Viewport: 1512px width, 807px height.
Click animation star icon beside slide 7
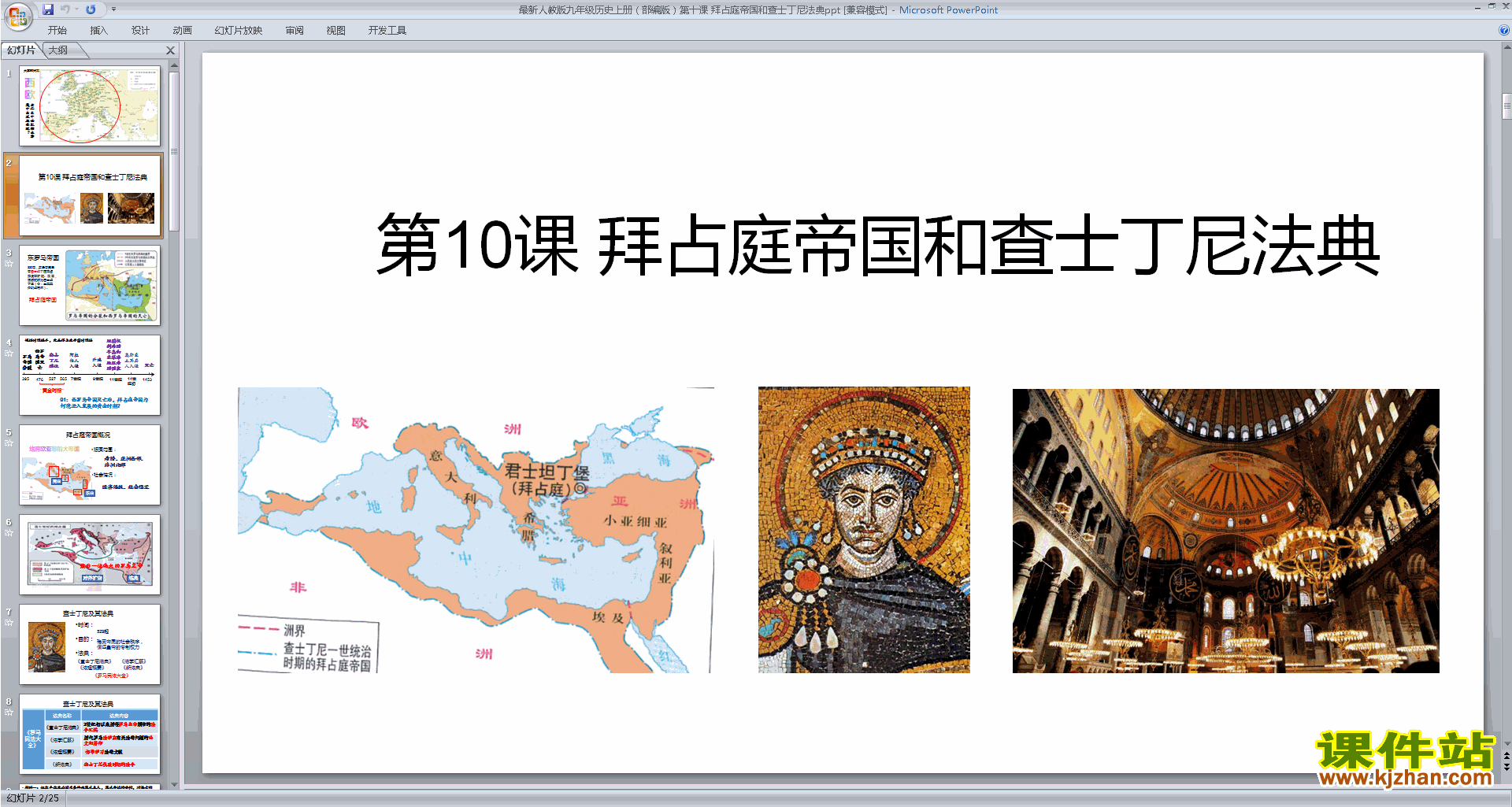[9, 623]
